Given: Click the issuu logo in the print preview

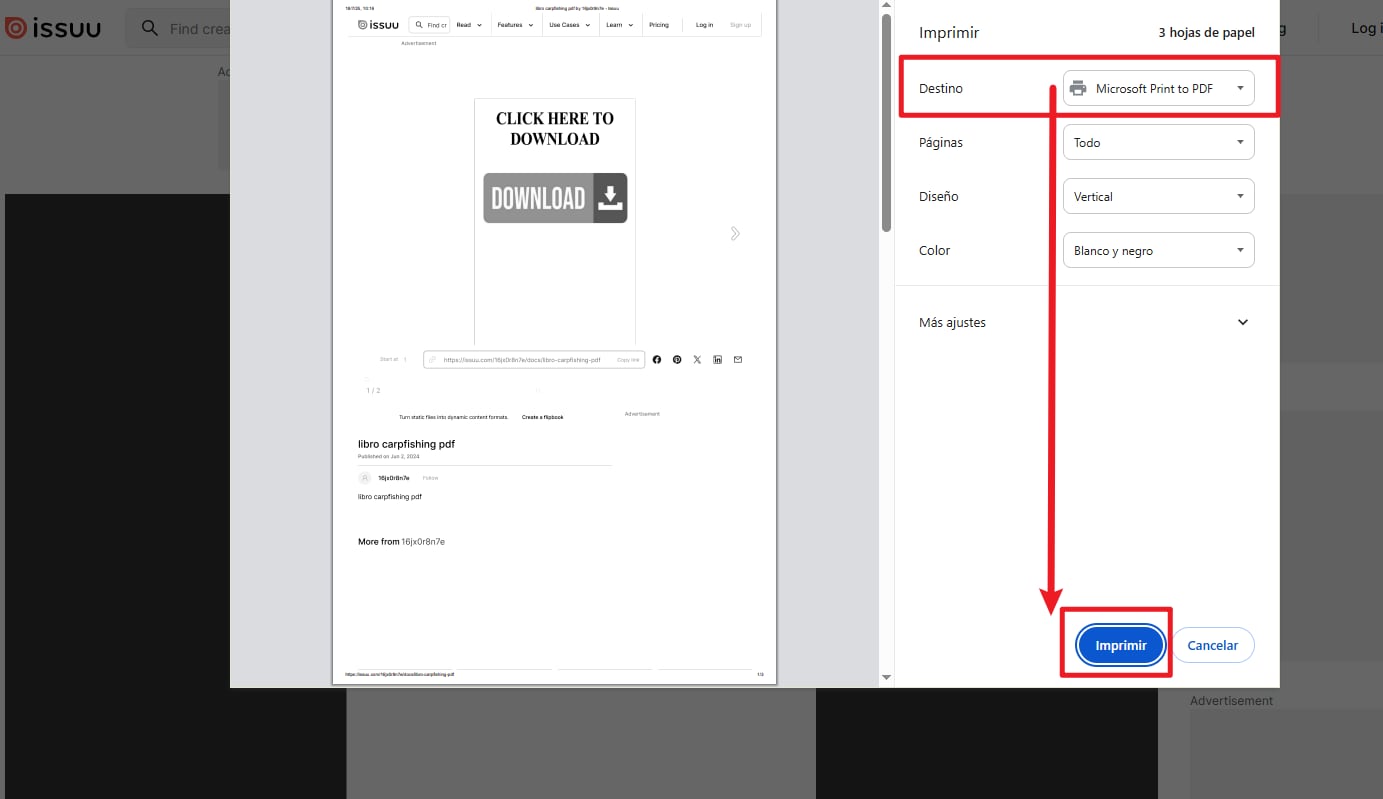Looking at the screenshot, I should (x=379, y=24).
